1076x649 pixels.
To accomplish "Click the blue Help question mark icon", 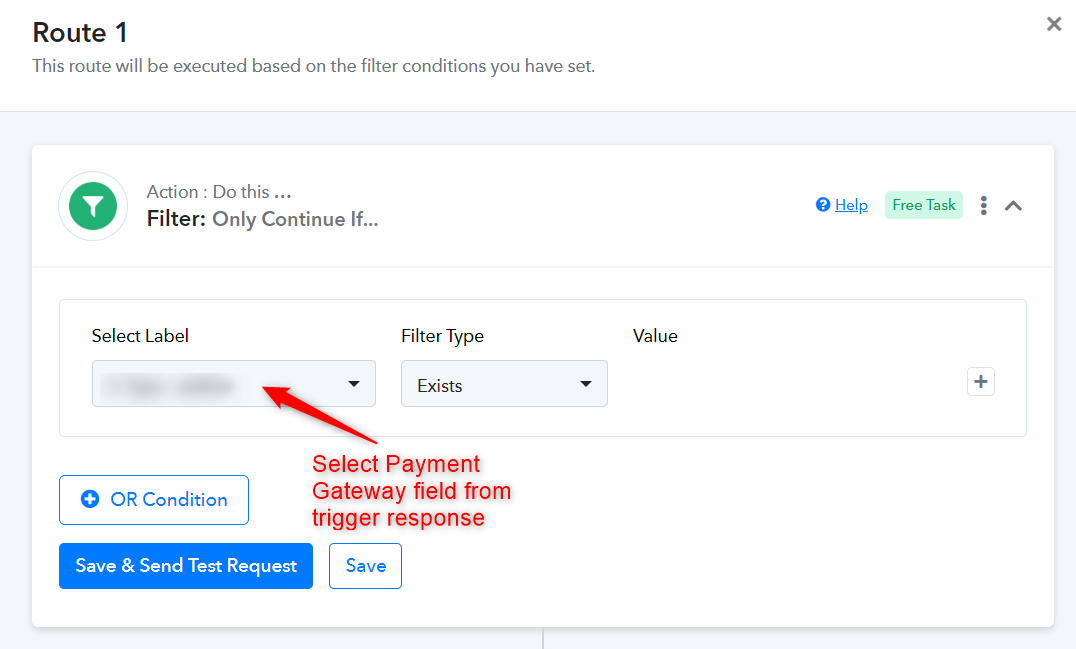I will coord(823,204).
